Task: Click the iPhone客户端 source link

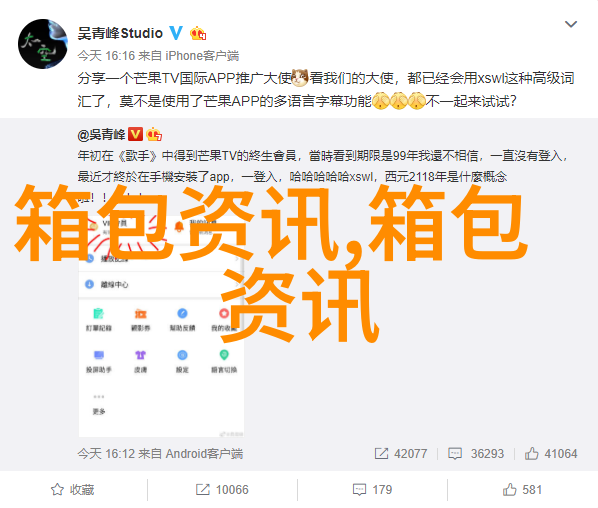Action: [202, 56]
